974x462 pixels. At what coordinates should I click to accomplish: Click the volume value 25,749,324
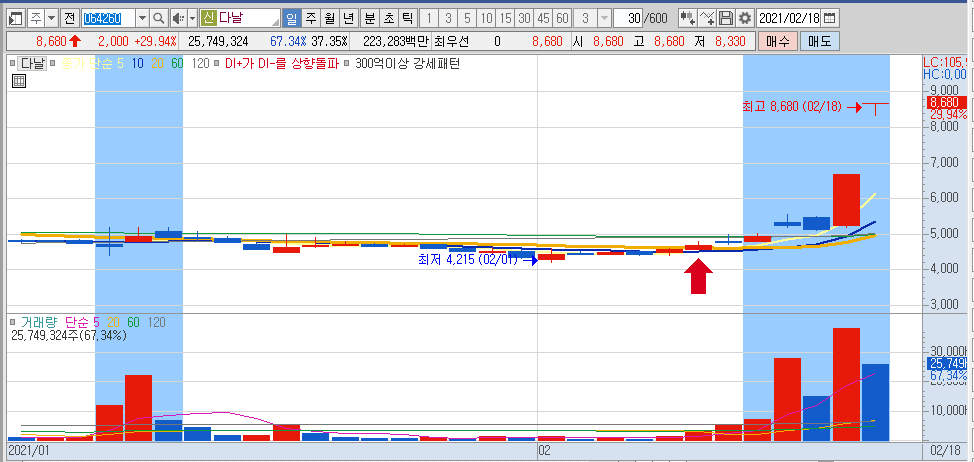(218, 42)
